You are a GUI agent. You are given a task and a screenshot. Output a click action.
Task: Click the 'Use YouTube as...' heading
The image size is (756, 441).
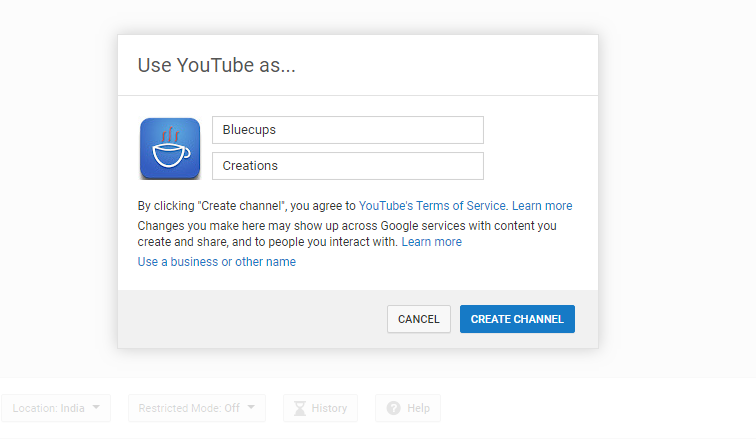[216, 65]
